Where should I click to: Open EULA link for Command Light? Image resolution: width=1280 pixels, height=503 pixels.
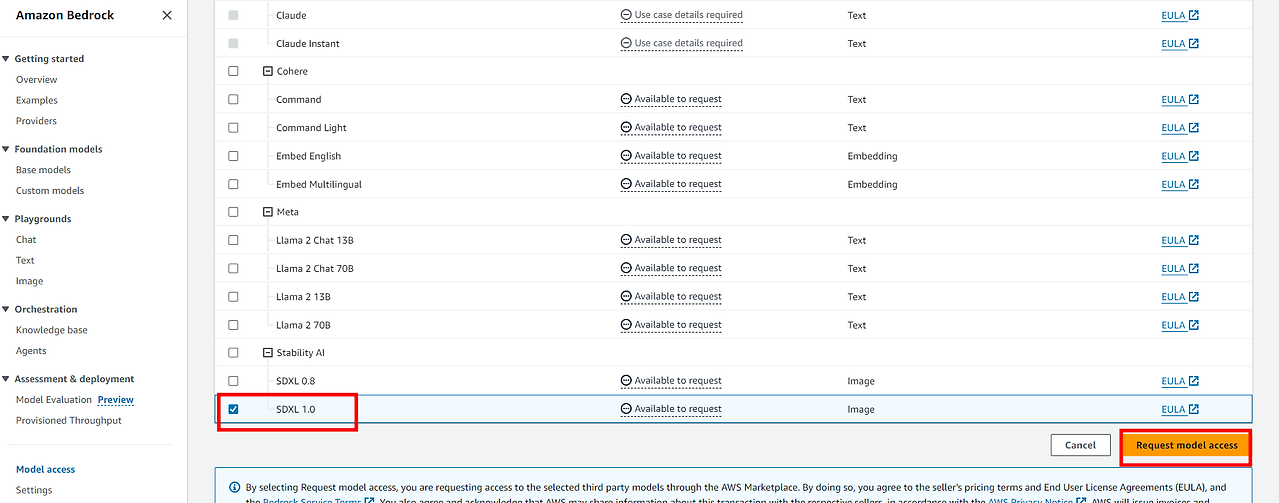[1180, 128]
